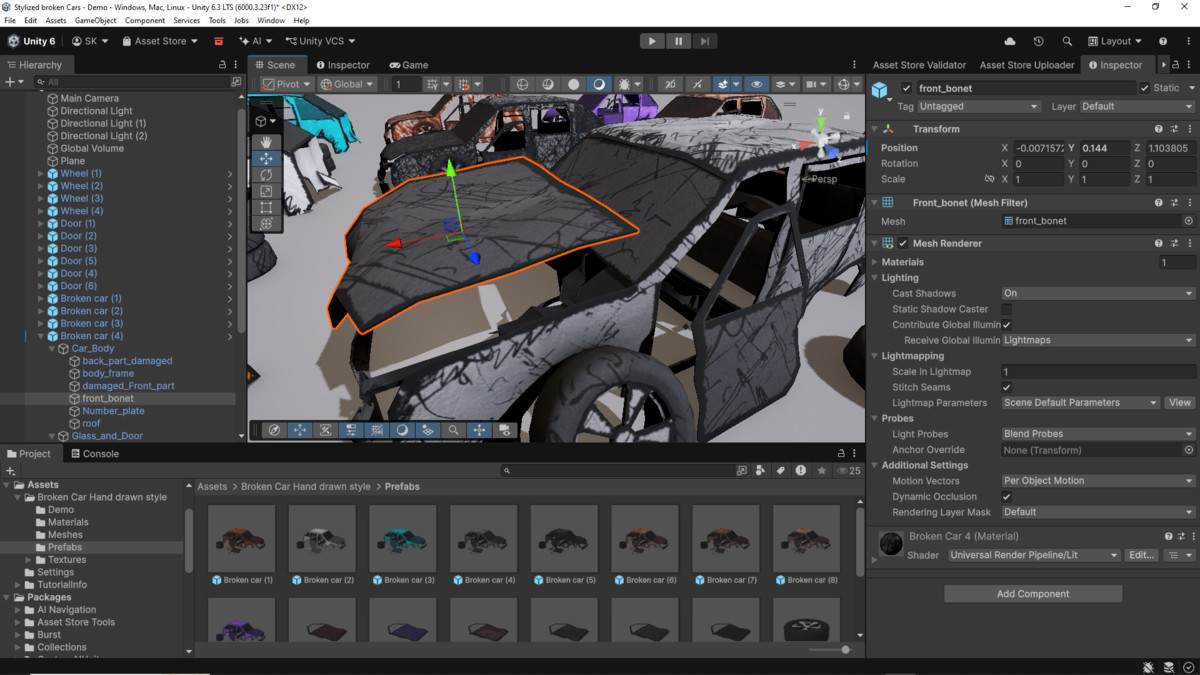This screenshot has height=675, width=1200.
Task: Select the Move tool in scene toolbar
Action: click(266, 158)
